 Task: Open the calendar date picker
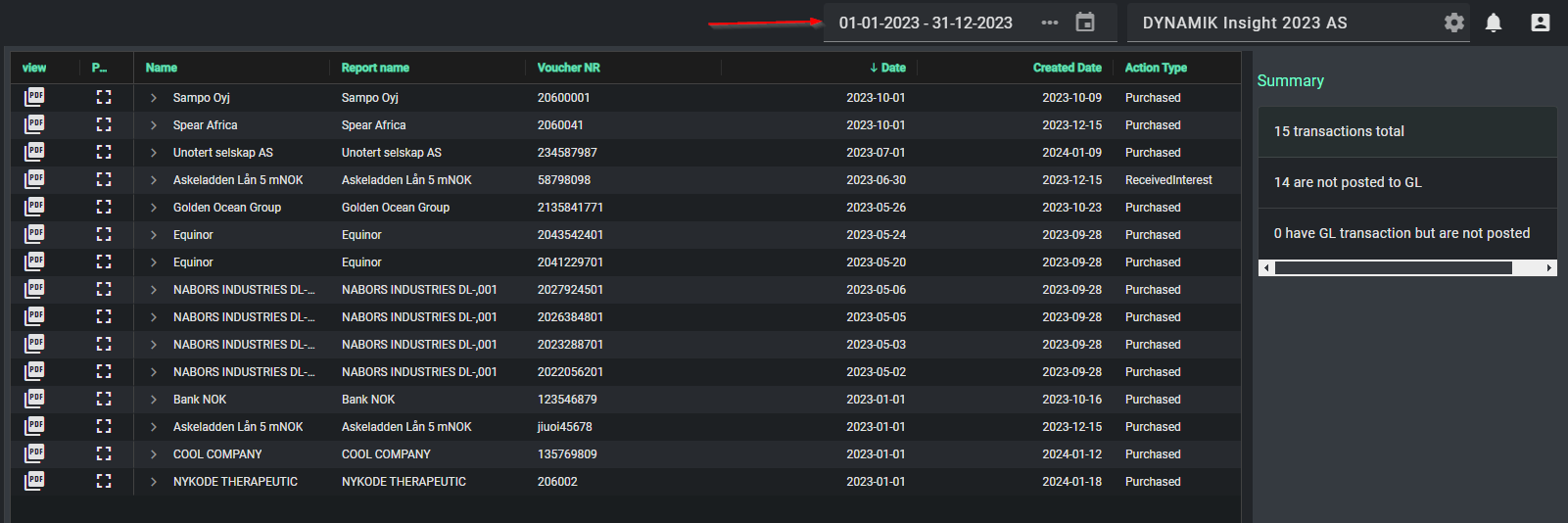click(1085, 23)
